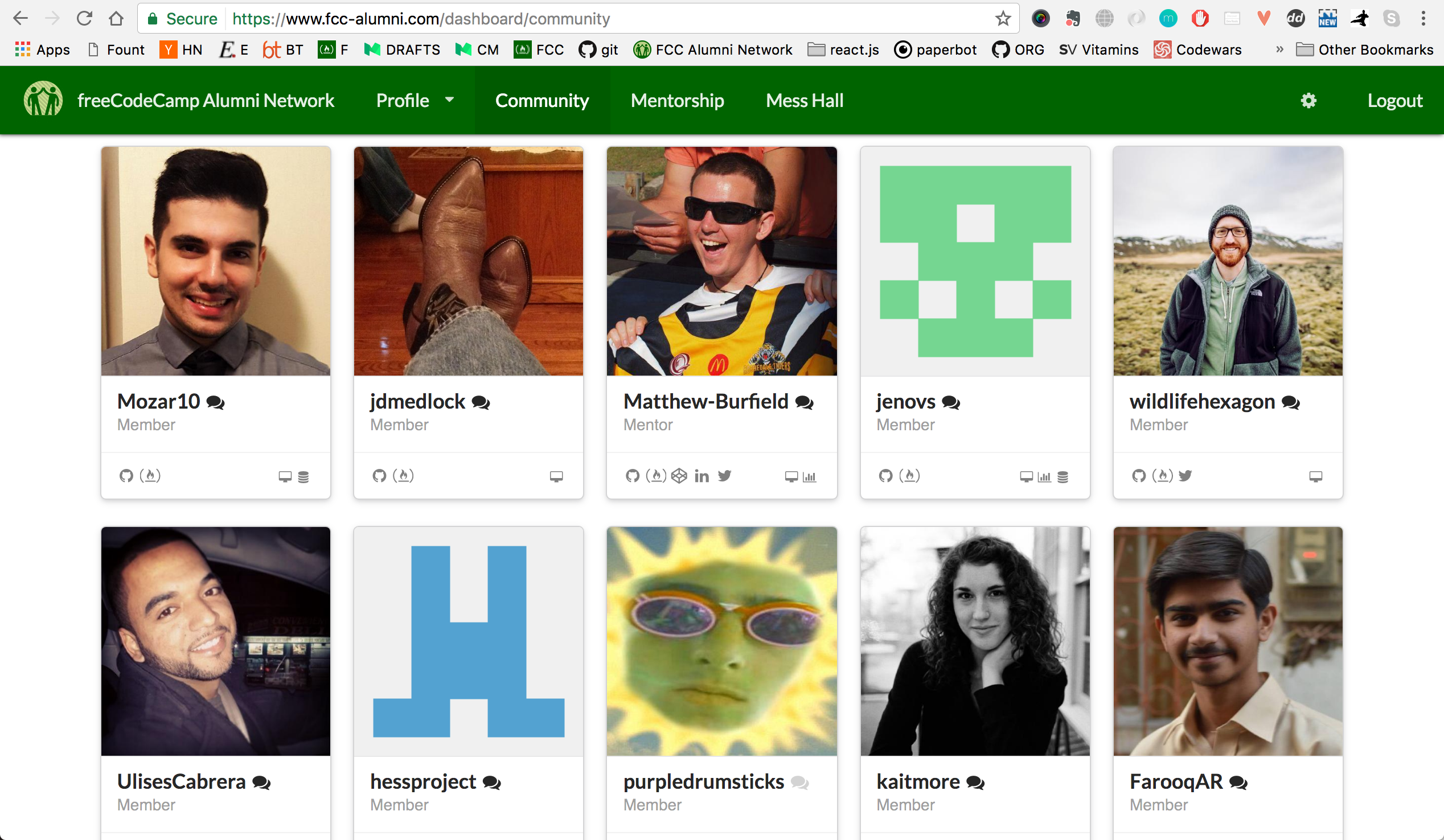Go back with the browser back arrow
Screen dimensions: 1444x840
20,19
